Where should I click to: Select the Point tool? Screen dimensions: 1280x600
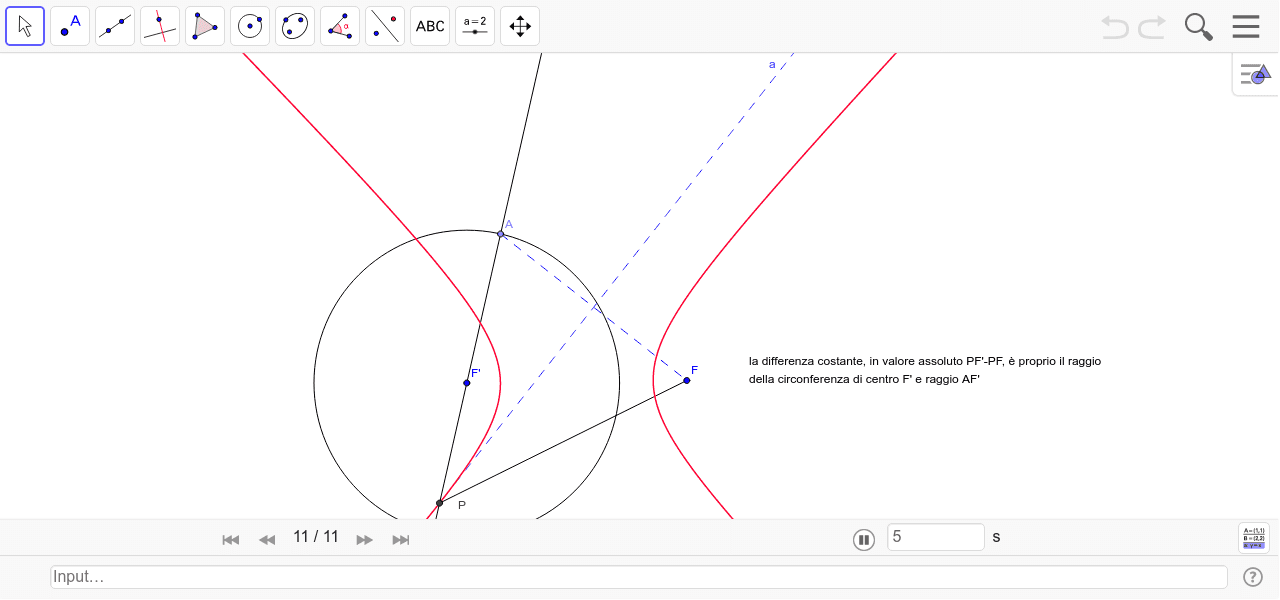pos(70,26)
